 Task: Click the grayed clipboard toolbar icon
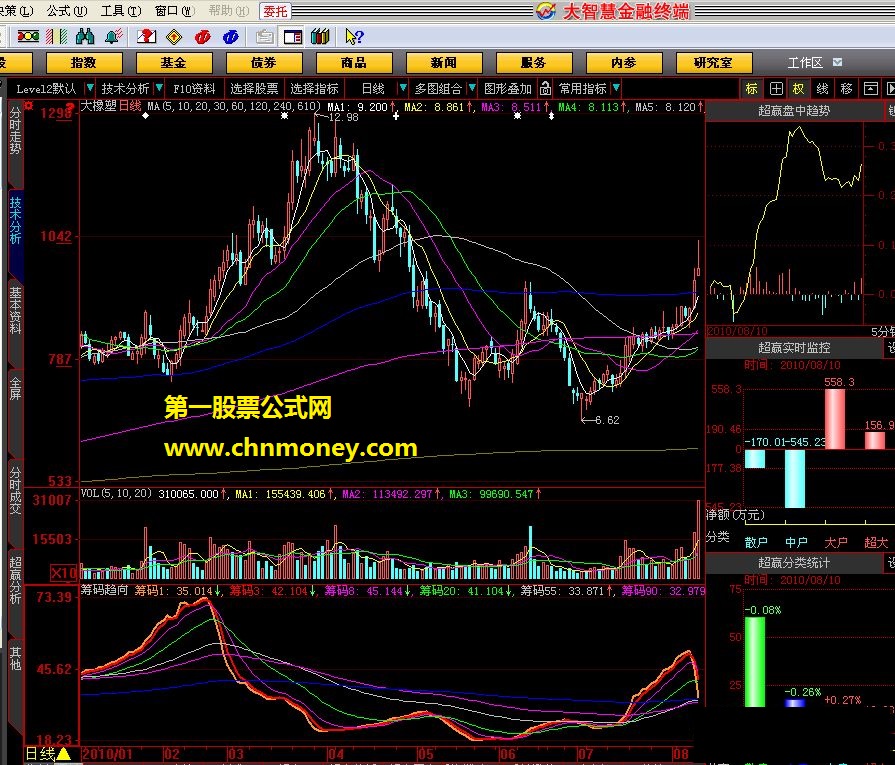[x=264, y=37]
